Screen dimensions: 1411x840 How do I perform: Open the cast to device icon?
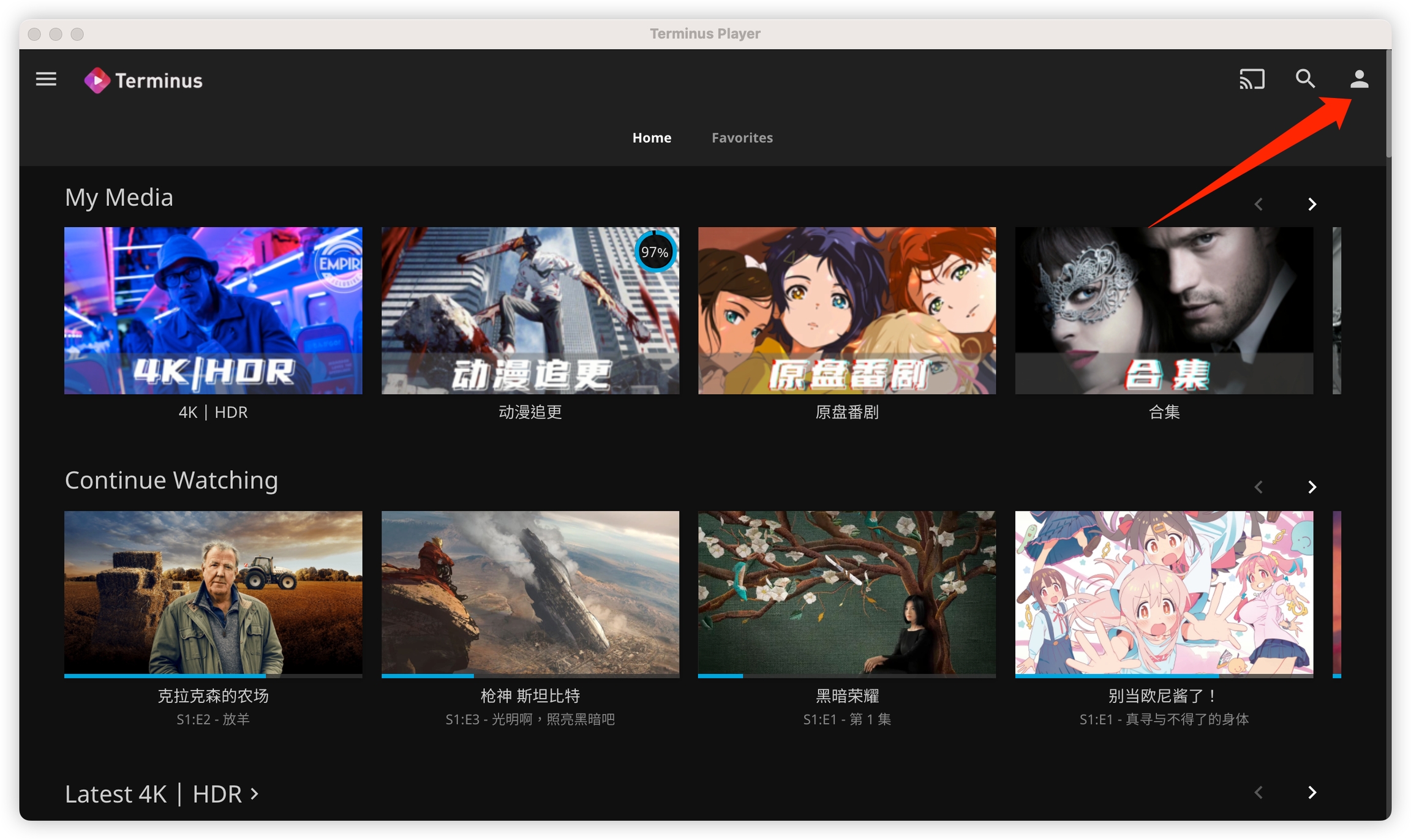[1251, 80]
